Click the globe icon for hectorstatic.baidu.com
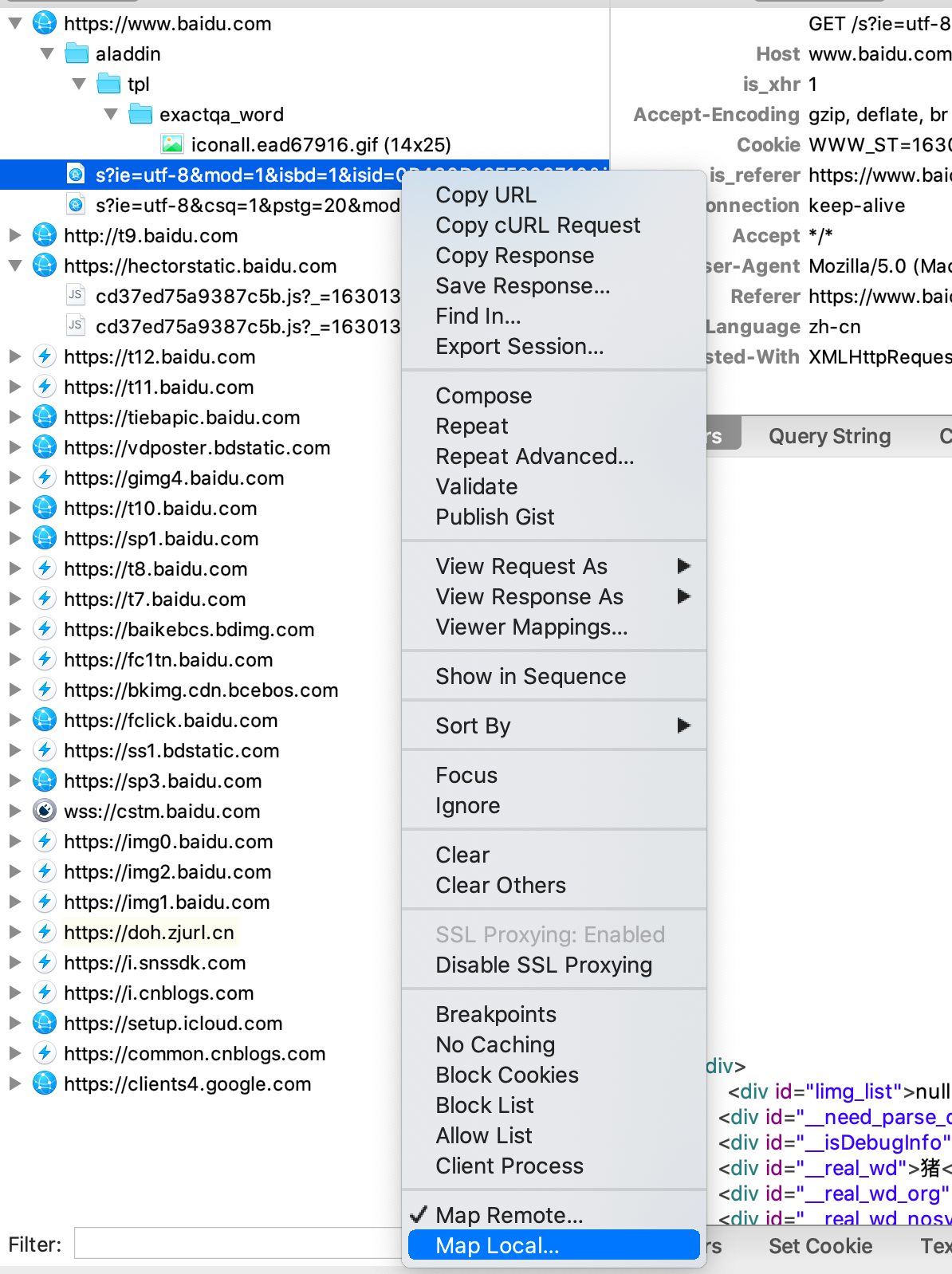The width and height of the screenshot is (952, 1274). click(x=45, y=265)
